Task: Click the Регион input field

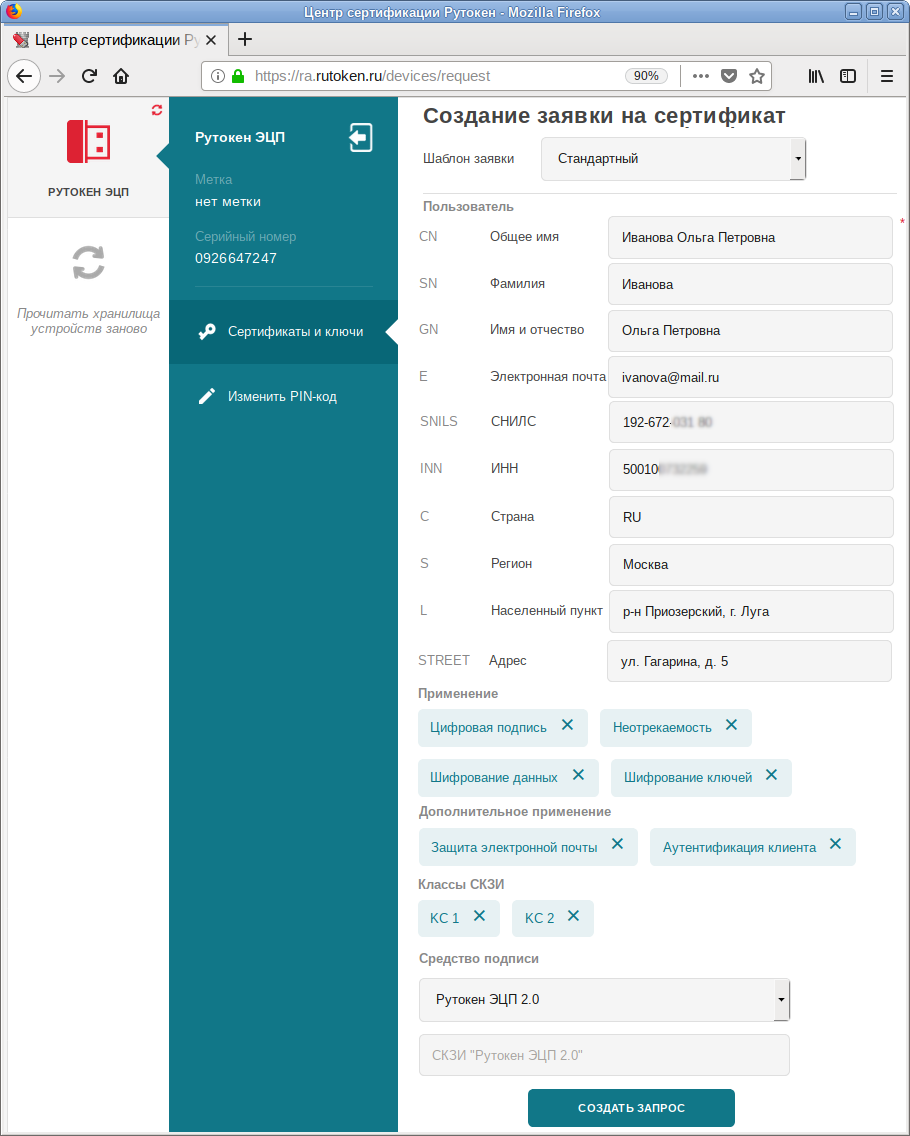Action: [751, 564]
